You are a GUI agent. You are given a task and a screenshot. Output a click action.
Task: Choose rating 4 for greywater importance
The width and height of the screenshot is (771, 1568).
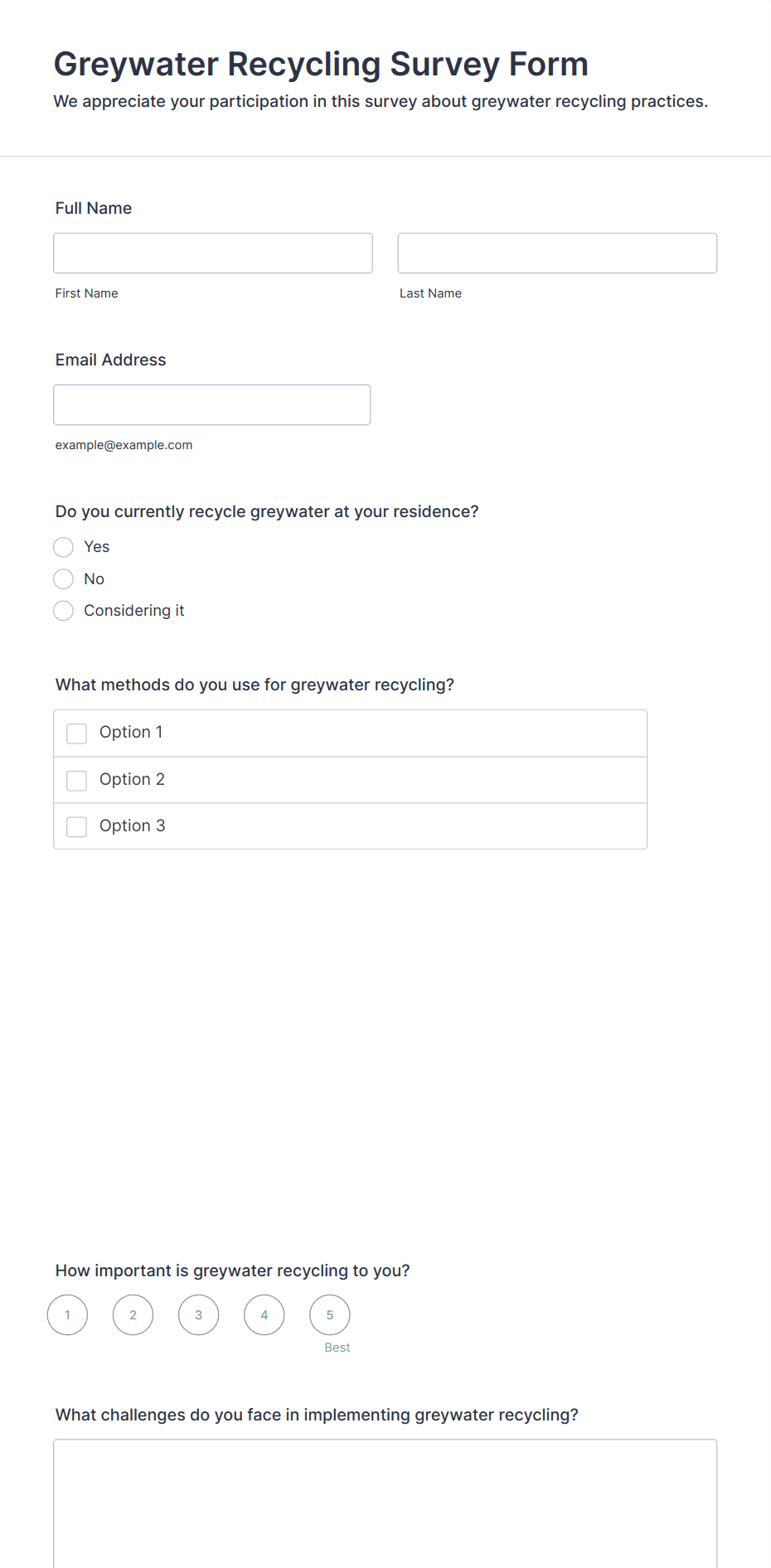(264, 1315)
